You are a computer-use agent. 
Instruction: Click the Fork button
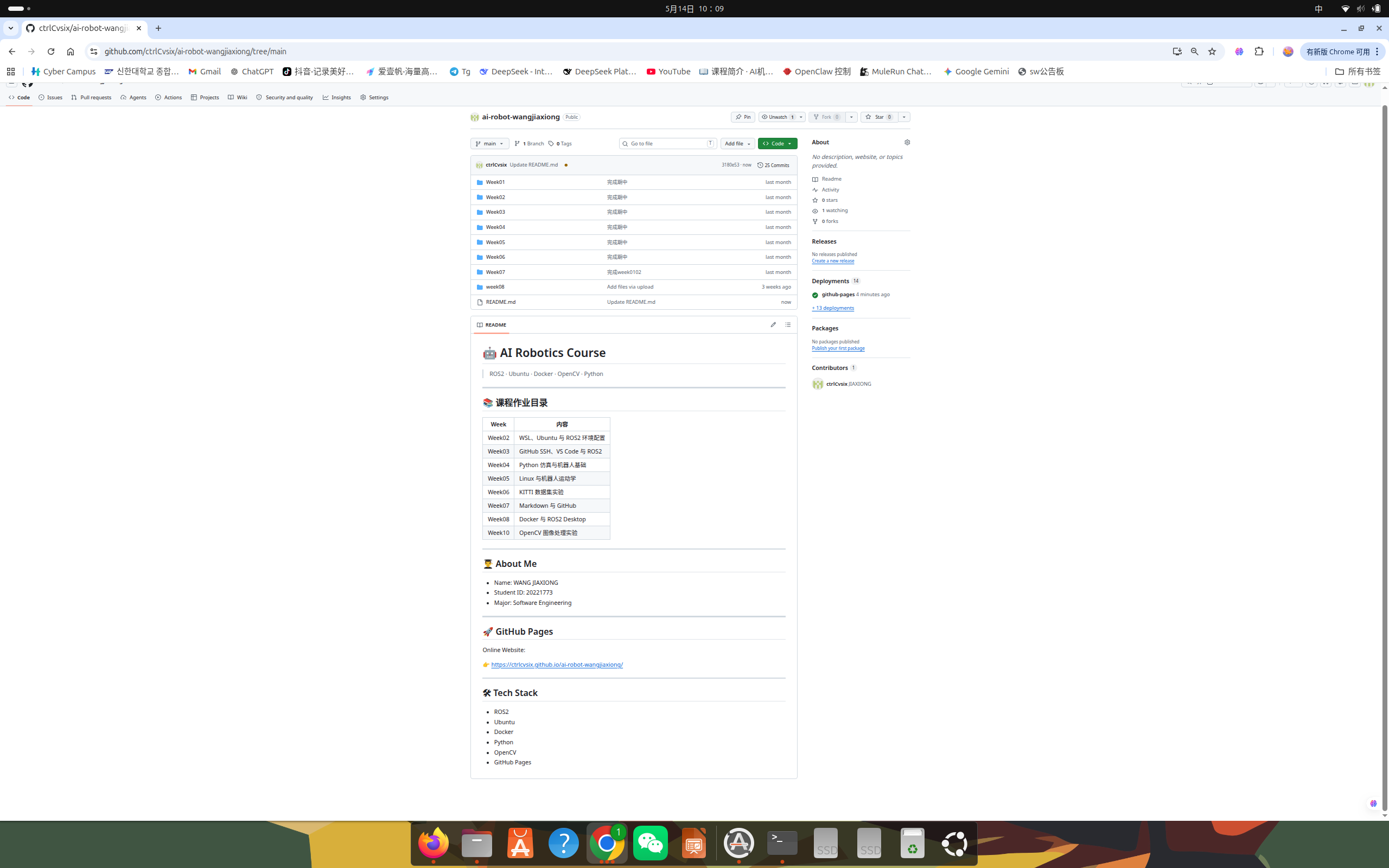(x=826, y=117)
